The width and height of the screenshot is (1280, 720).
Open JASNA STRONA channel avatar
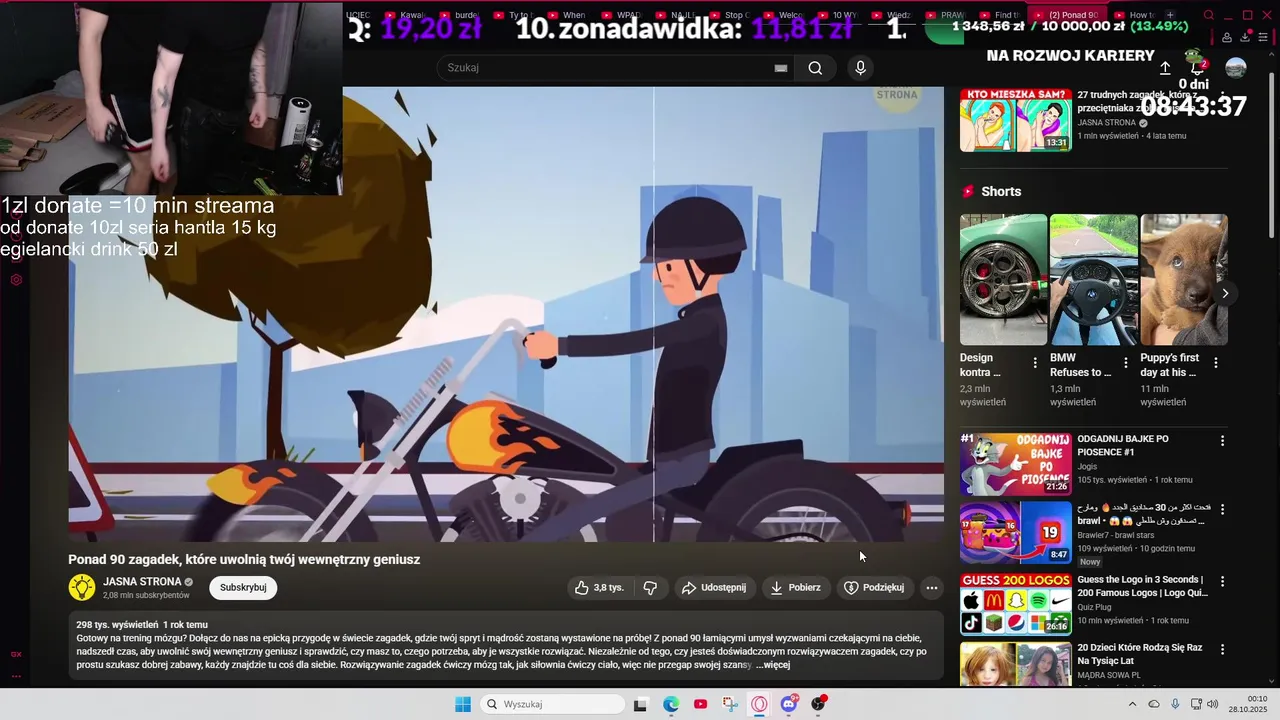(82, 587)
